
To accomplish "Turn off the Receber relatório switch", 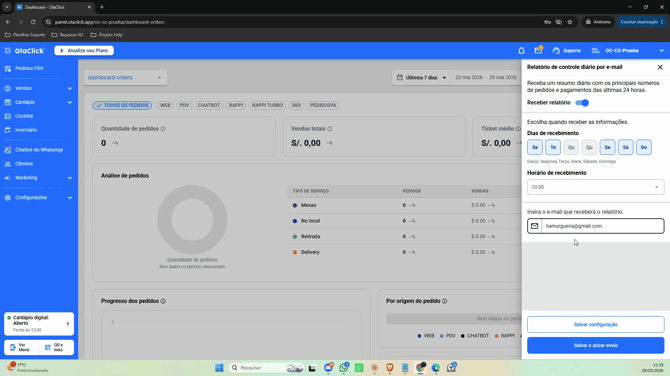I will coord(582,103).
